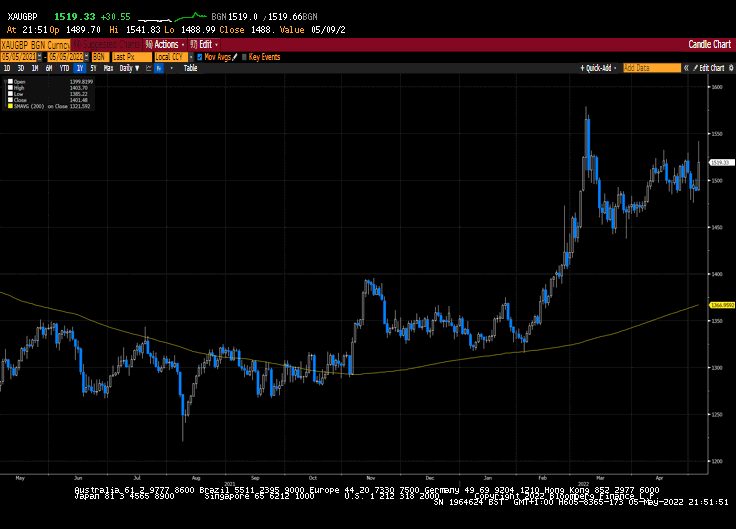Click the 1519.33 last price axis tag
This screenshot has height=529, width=736.
[x=721, y=162]
